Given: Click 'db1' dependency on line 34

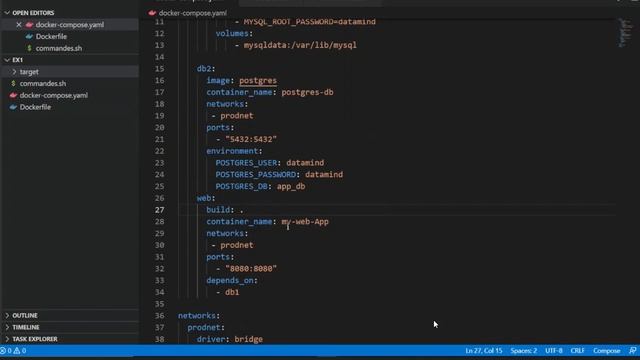Looking at the screenshot, I should pos(232,292).
